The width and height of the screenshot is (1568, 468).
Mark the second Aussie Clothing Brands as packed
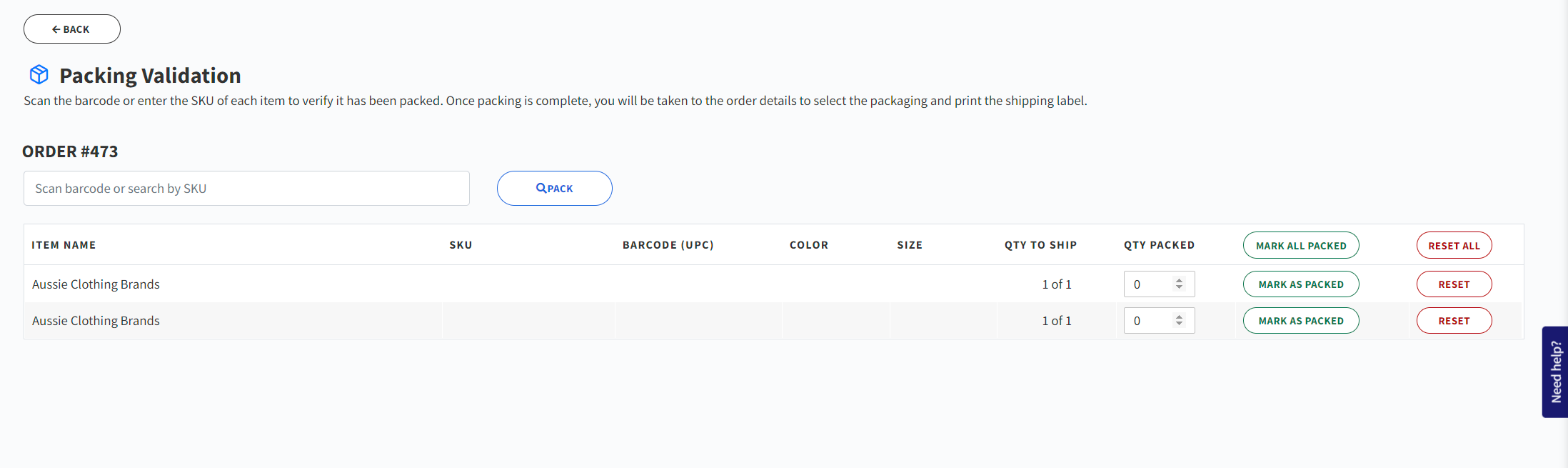click(1301, 320)
